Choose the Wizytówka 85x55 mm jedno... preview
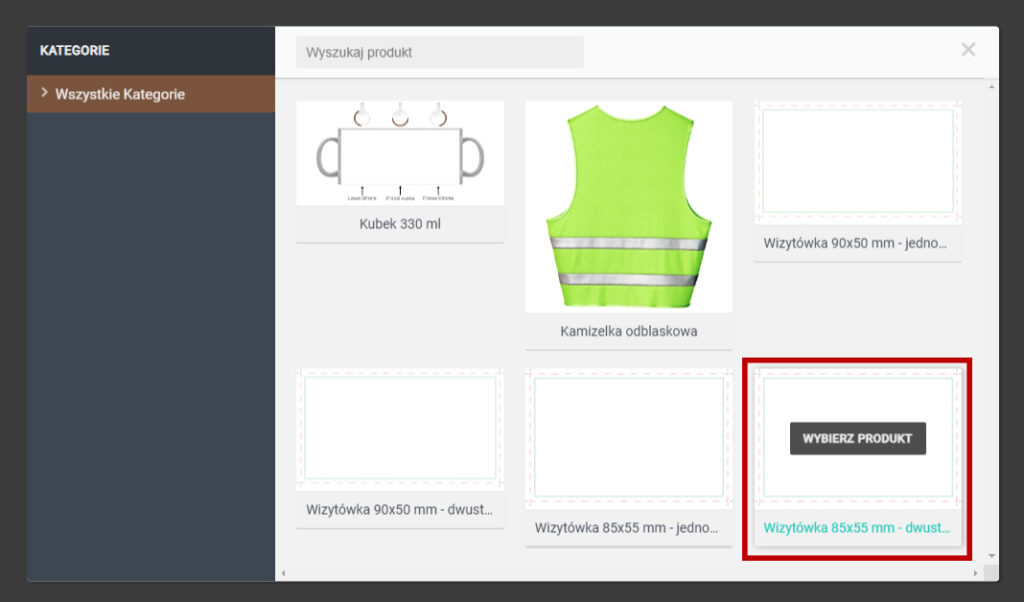1024x602 pixels. [628, 438]
